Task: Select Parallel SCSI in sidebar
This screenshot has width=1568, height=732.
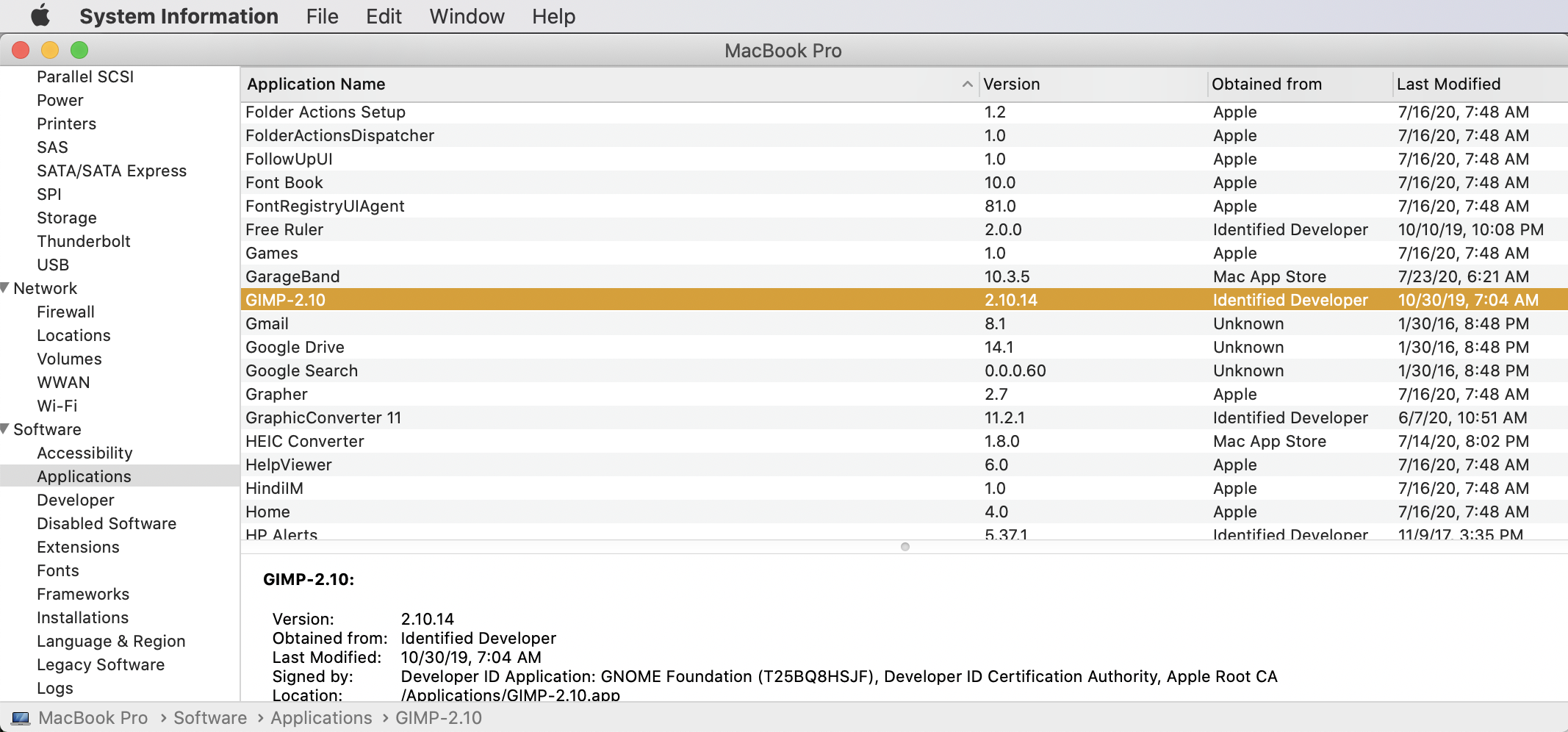Action: [85, 76]
